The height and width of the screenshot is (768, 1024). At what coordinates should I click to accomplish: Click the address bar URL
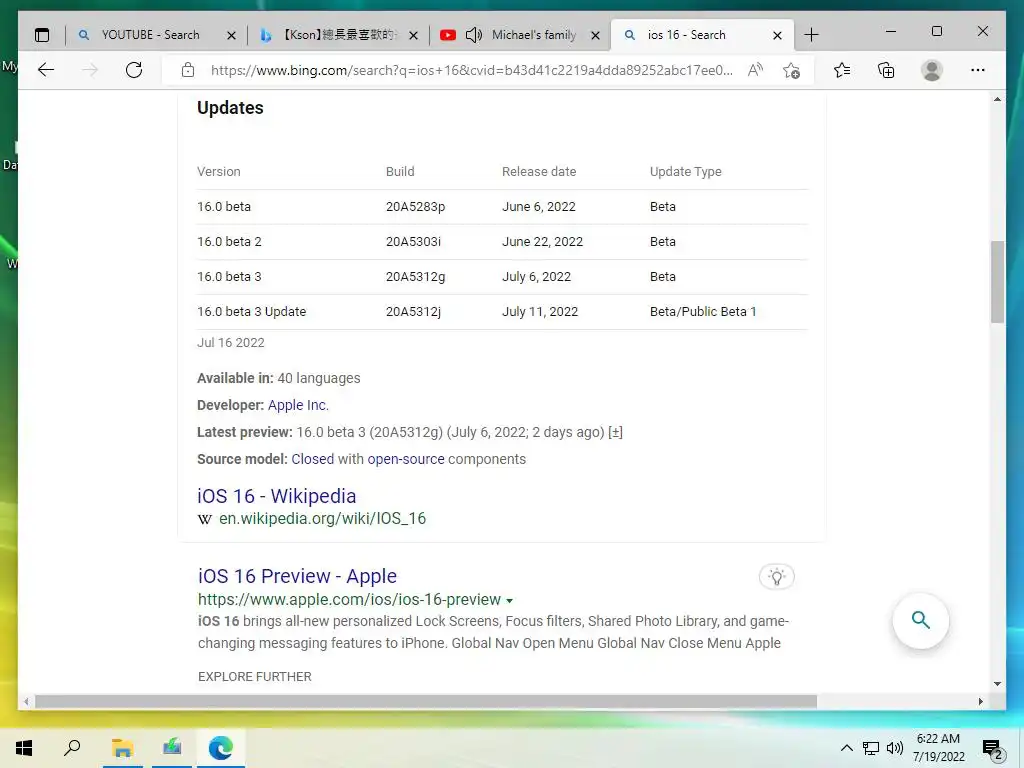(x=472, y=70)
